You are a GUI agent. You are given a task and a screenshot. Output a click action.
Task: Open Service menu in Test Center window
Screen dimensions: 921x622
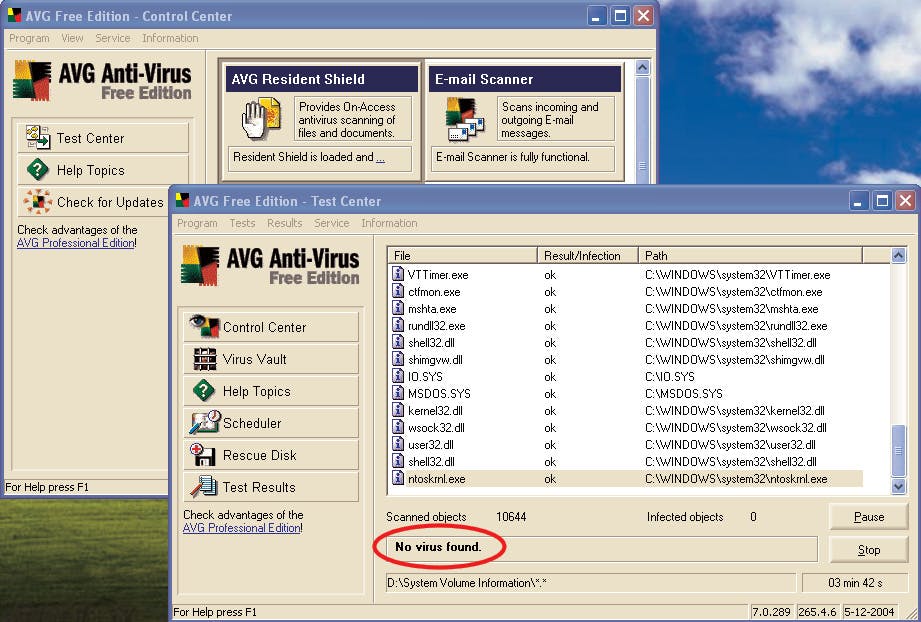pos(331,223)
